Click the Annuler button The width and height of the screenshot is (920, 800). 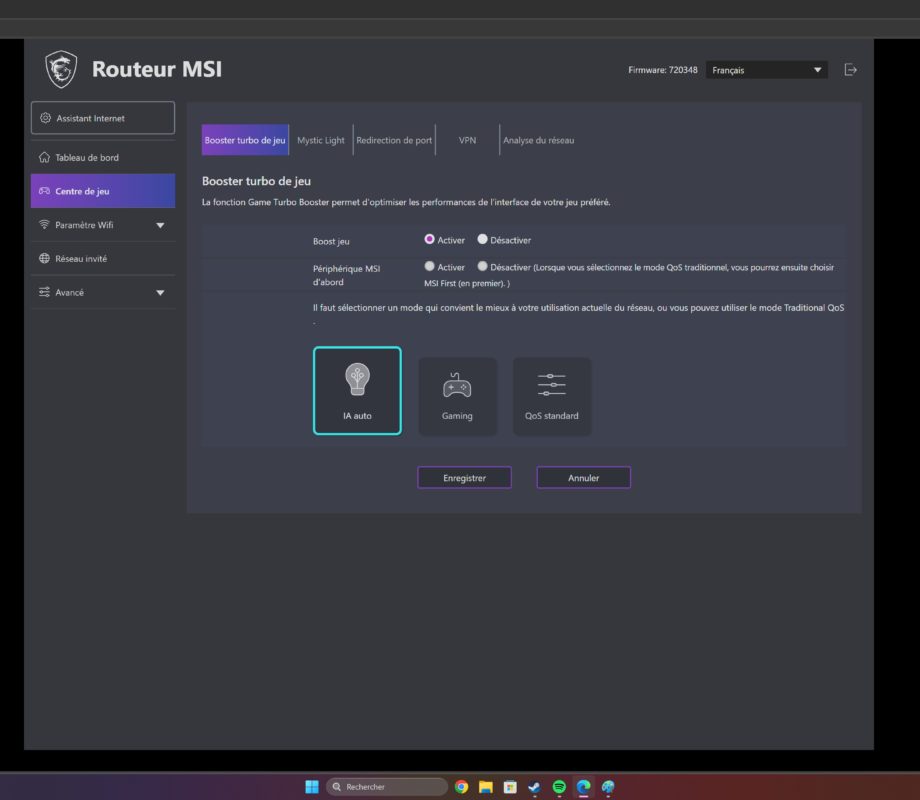tap(584, 478)
